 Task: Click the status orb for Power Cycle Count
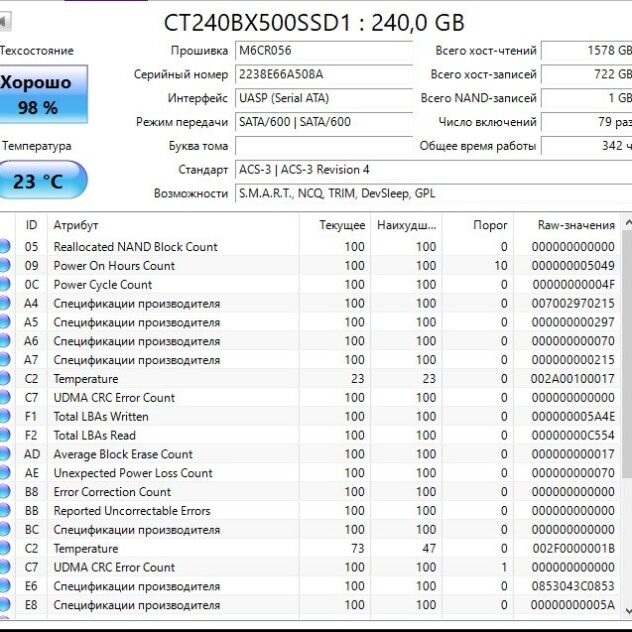pos(4,284)
